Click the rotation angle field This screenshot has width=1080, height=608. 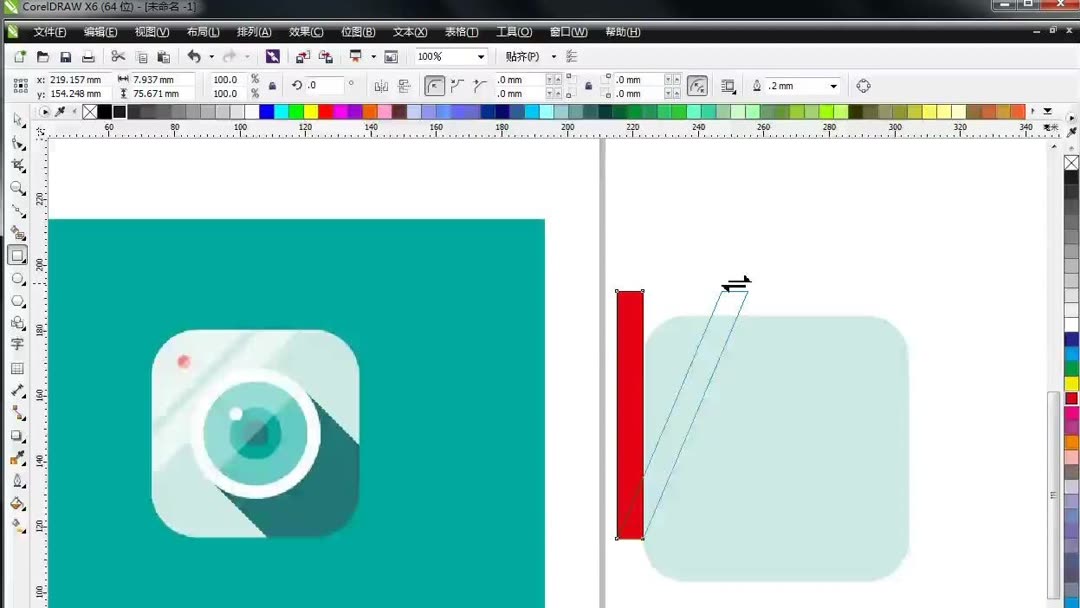click(x=324, y=85)
